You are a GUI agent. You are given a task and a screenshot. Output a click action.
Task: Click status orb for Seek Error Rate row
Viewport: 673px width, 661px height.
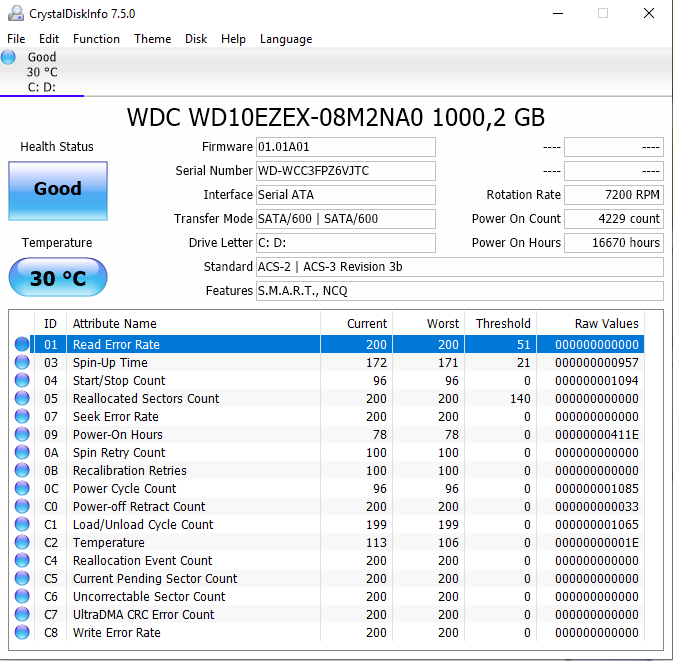(x=22, y=416)
